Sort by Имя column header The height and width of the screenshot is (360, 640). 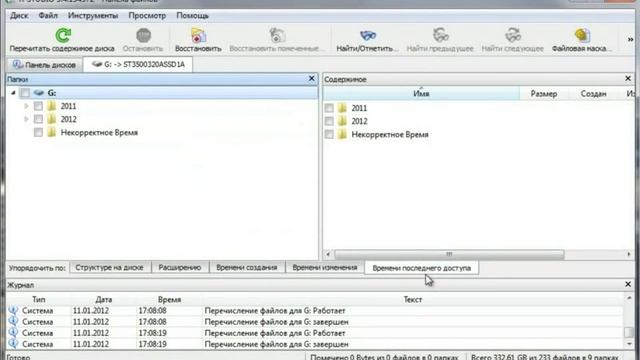coord(421,93)
